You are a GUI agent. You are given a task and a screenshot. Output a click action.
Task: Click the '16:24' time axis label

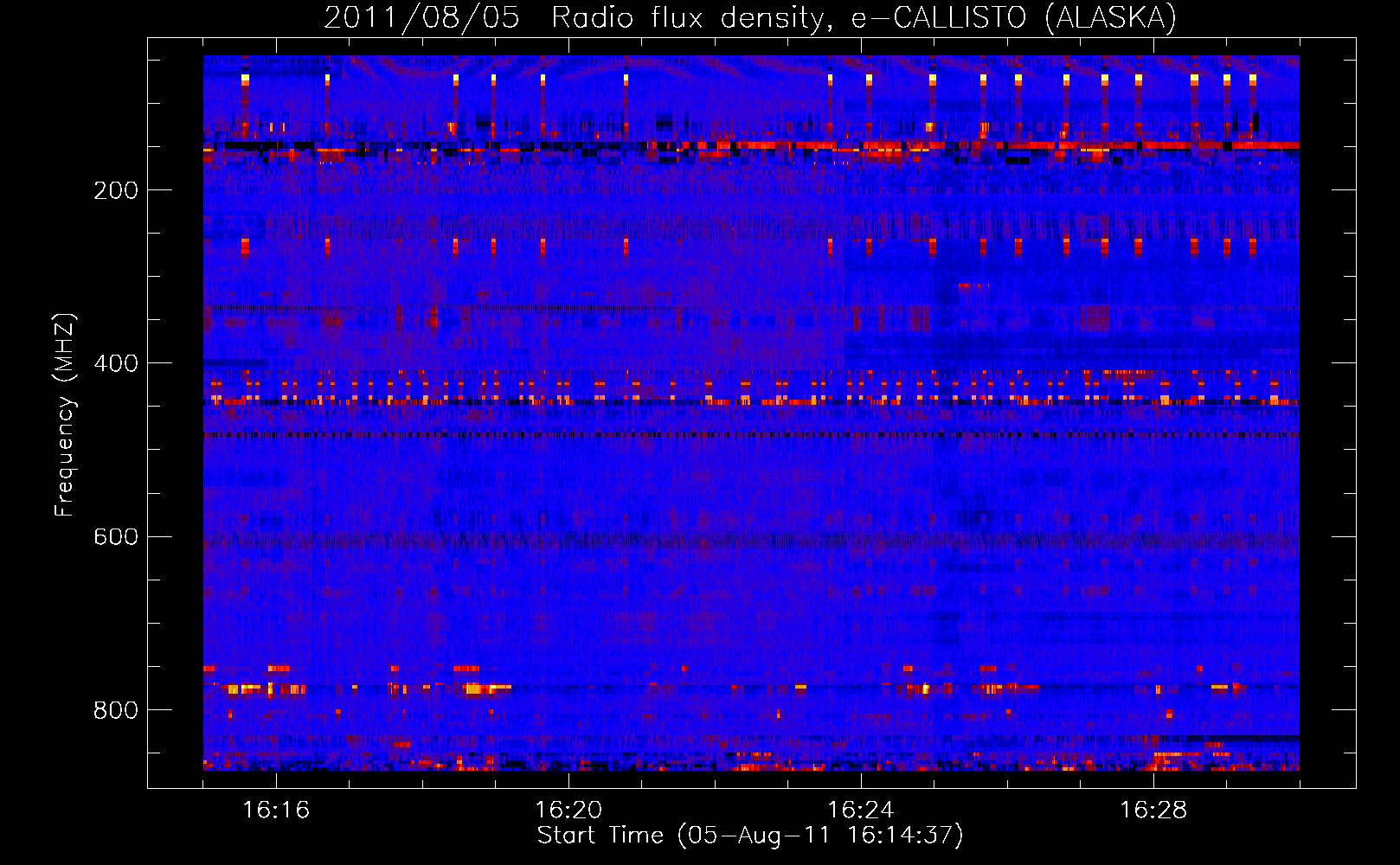[x=861, y=811]
